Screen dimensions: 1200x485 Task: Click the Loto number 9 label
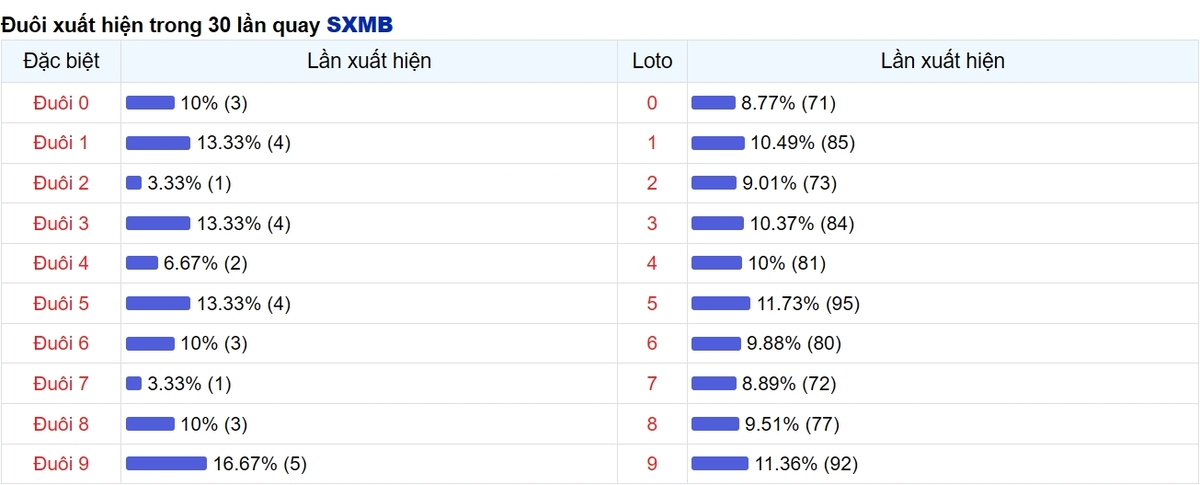[653, 464]
